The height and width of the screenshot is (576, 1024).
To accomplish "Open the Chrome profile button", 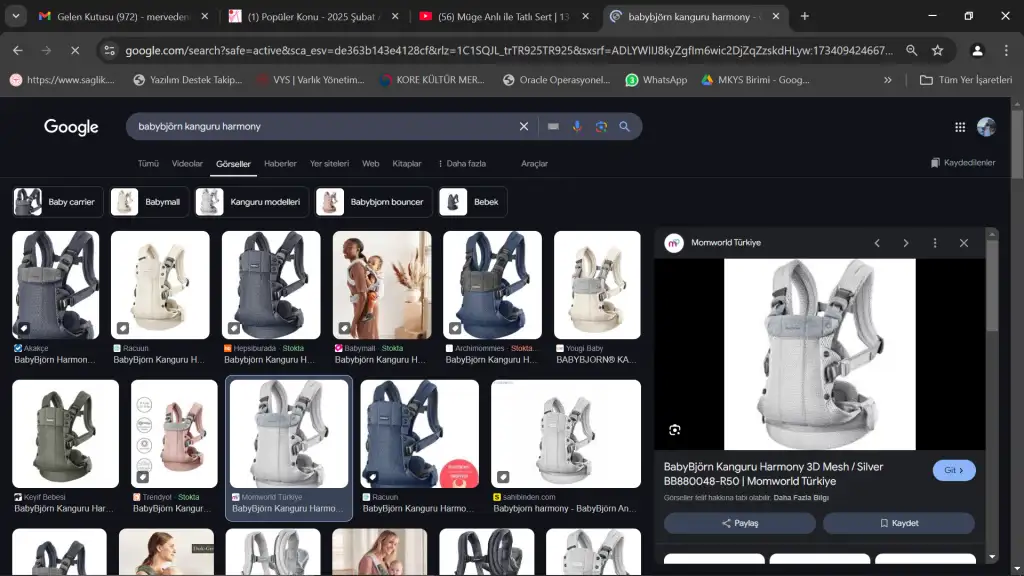I will click(x=977, y=50).
